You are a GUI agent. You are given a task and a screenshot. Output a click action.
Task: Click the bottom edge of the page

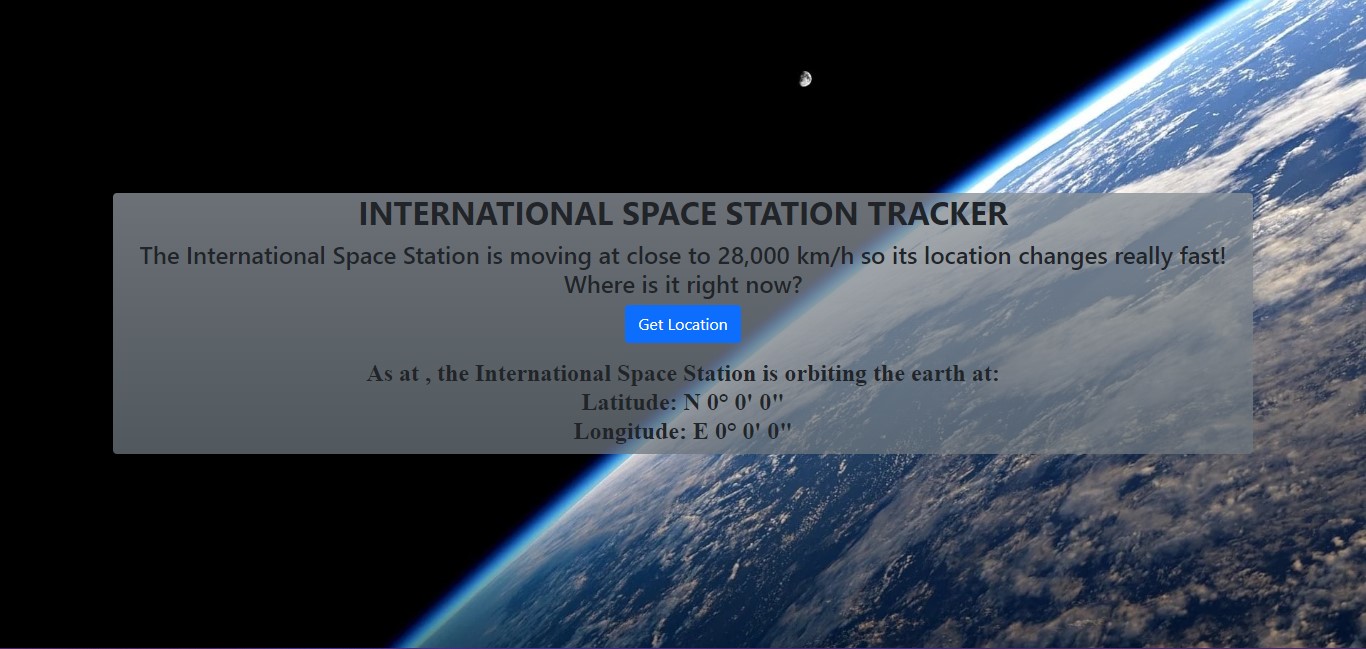[x=683, y=645]
